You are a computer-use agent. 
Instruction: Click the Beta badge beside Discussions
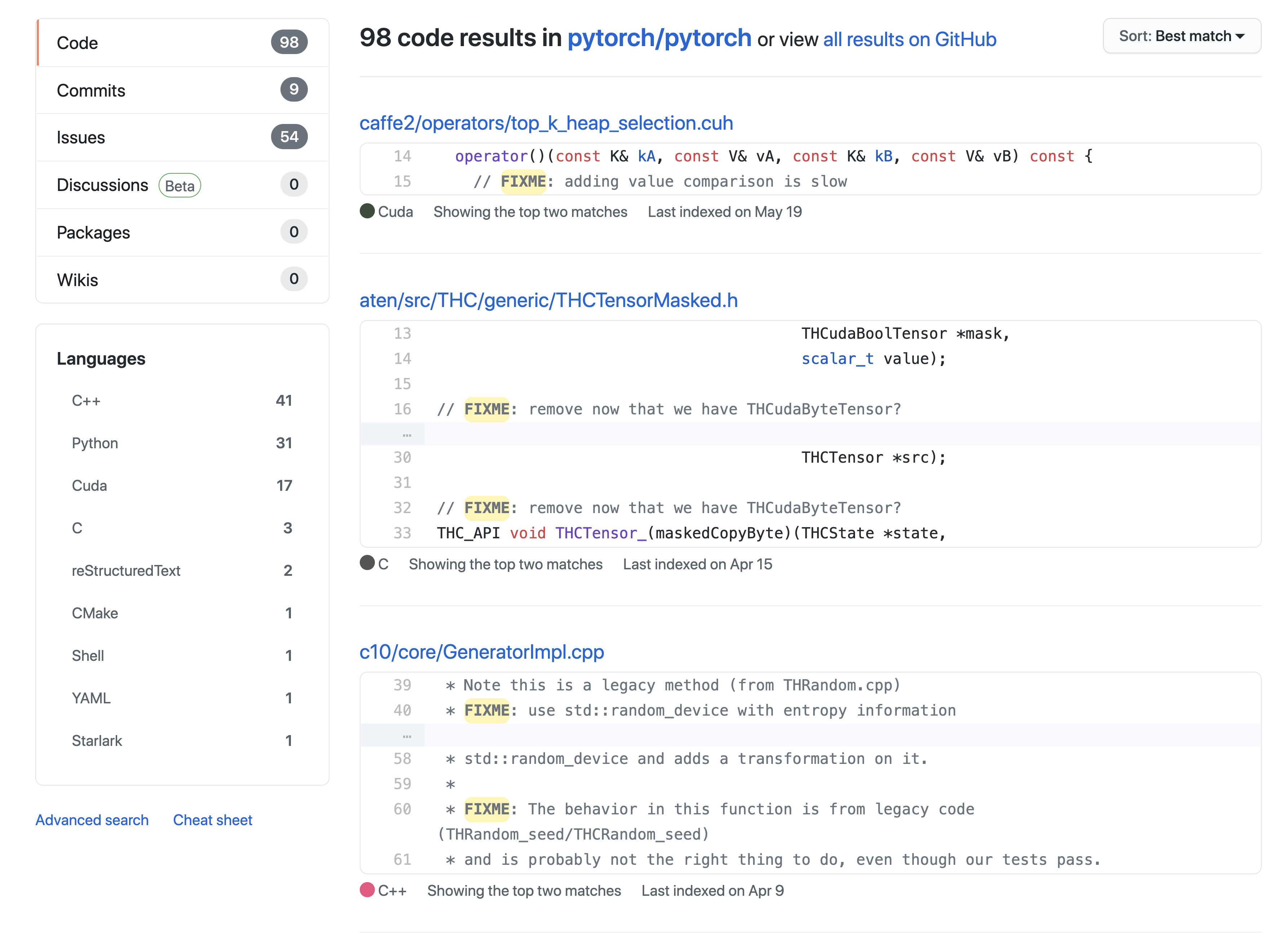[x=180, y=186]
